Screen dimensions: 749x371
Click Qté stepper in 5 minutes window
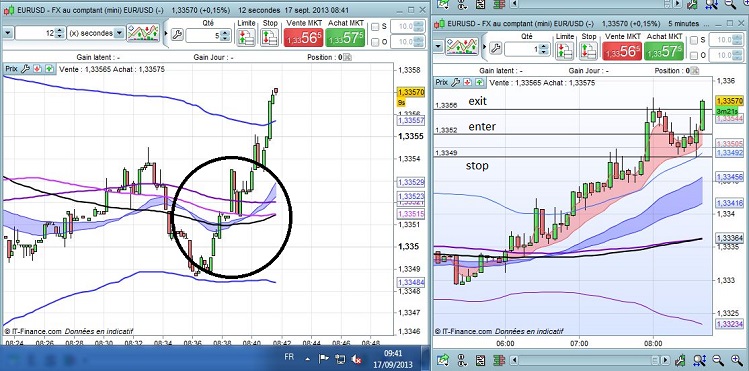click(x=544, y=49)
